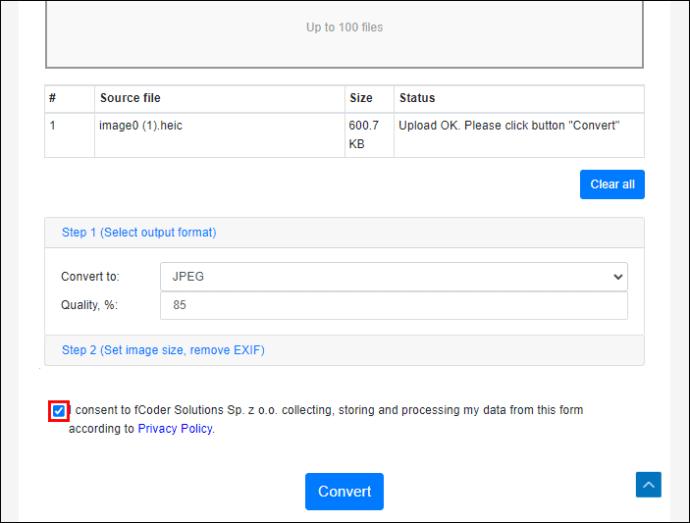The width and height of the screenshot is (690, 523).
Task: Open the Privacy Policy link
Action: pos(175,429)
